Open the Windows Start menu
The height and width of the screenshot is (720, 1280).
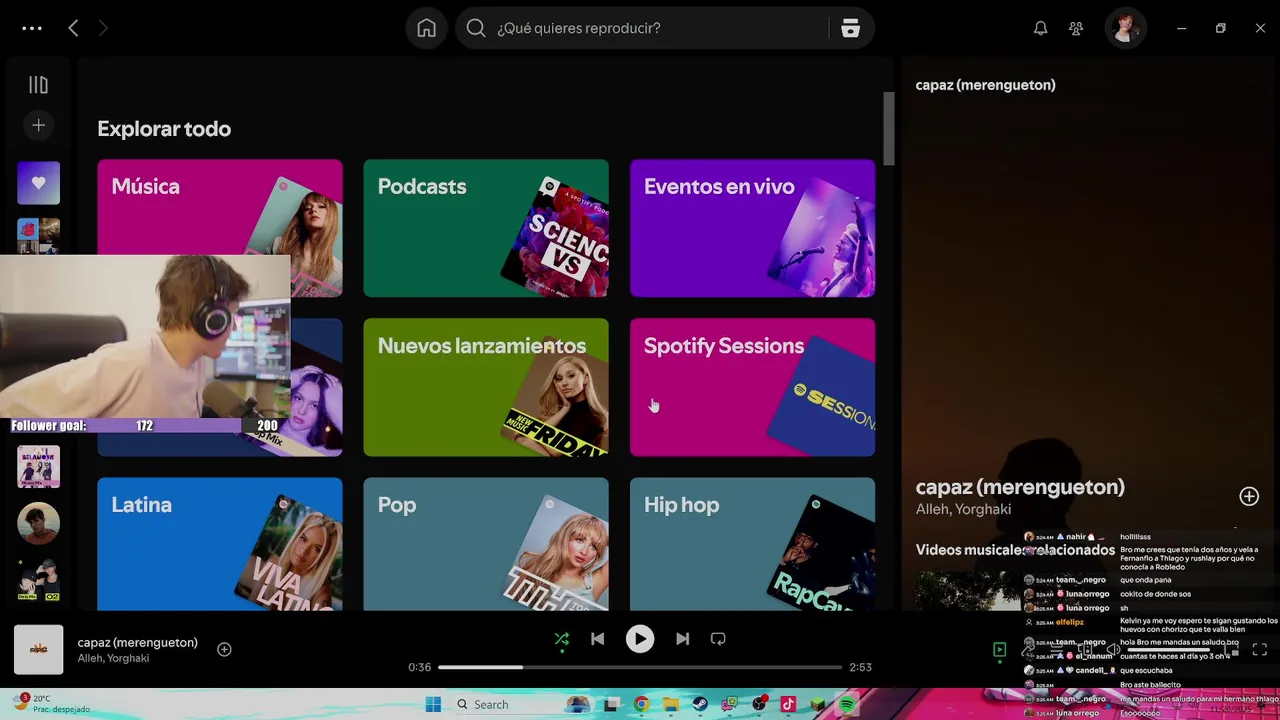(433, 704)
